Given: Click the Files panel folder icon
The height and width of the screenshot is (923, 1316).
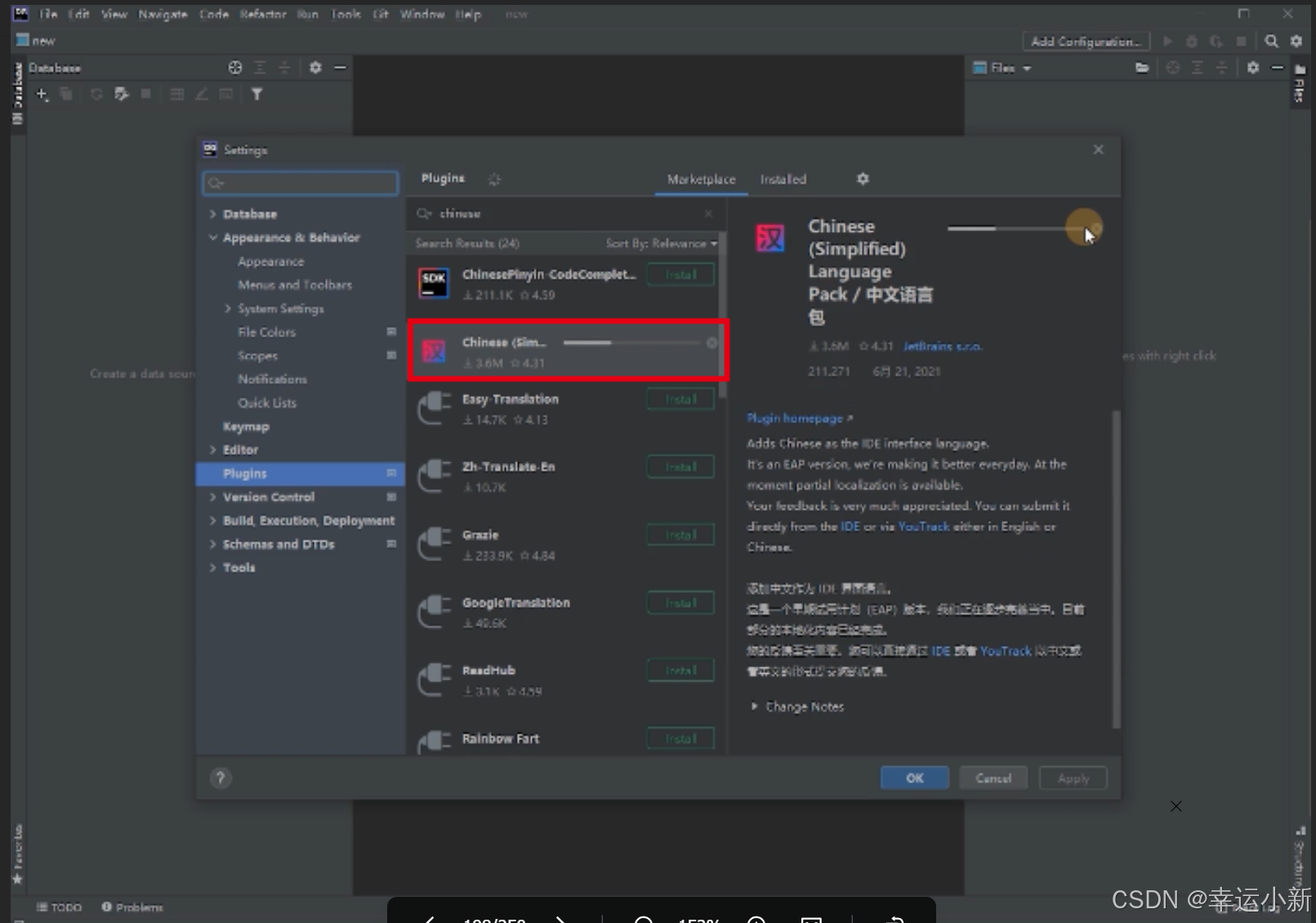Looking at the screenshot, I should click(x=1142, y=68).
